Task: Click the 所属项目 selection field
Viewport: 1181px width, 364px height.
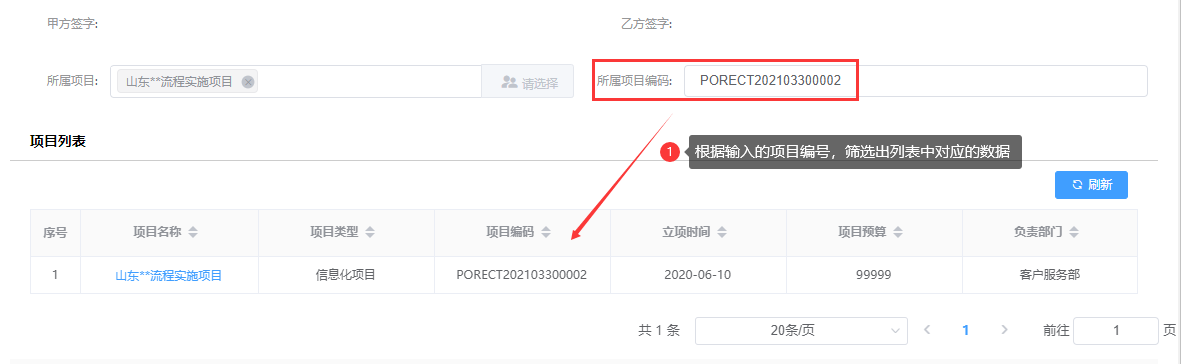Action: click(296, 81)
